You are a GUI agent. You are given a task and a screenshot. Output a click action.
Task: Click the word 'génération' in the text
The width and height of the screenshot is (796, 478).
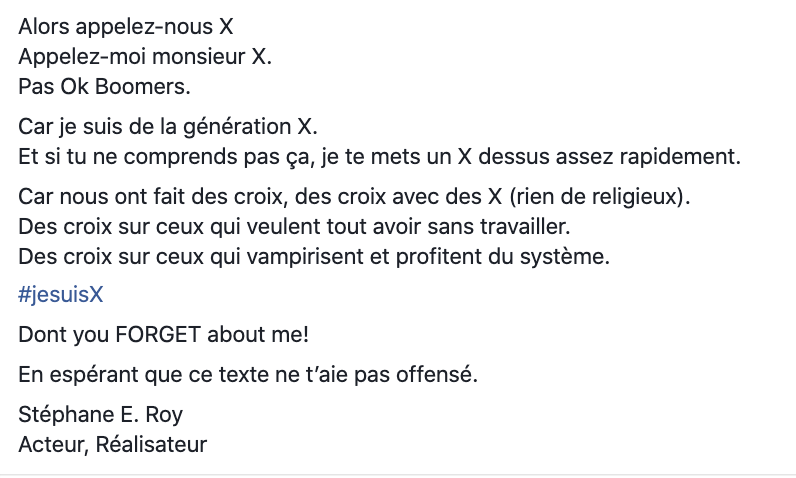click(x=237, y=127)
